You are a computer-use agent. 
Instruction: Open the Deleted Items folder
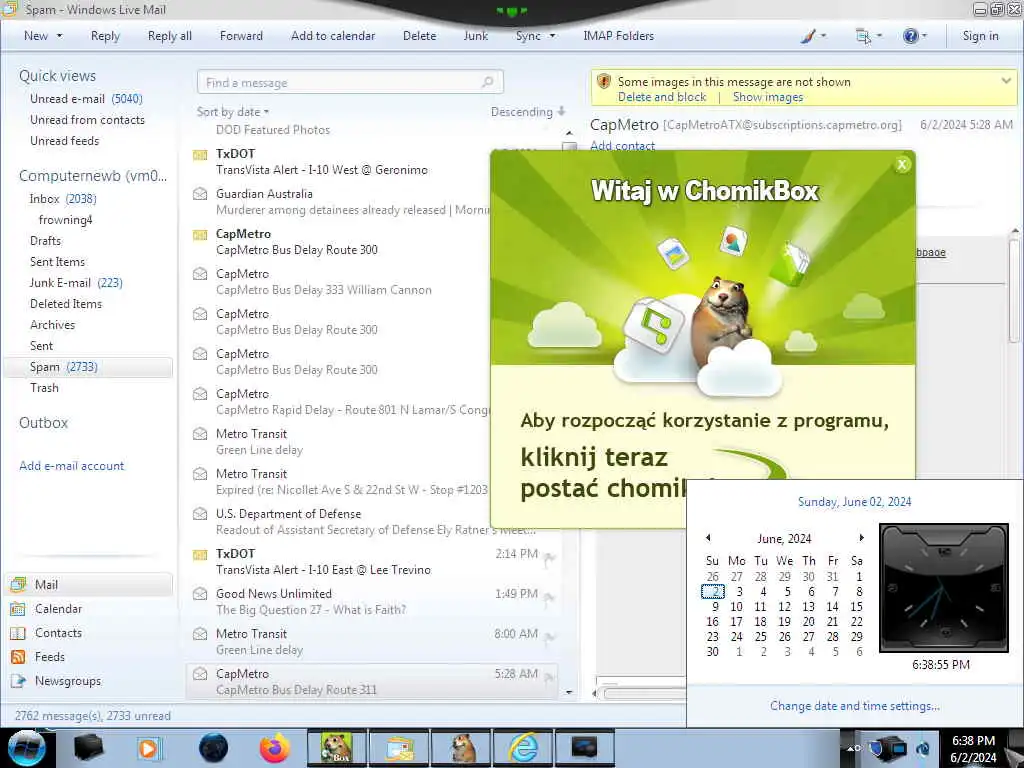click(x=66, y=303)
